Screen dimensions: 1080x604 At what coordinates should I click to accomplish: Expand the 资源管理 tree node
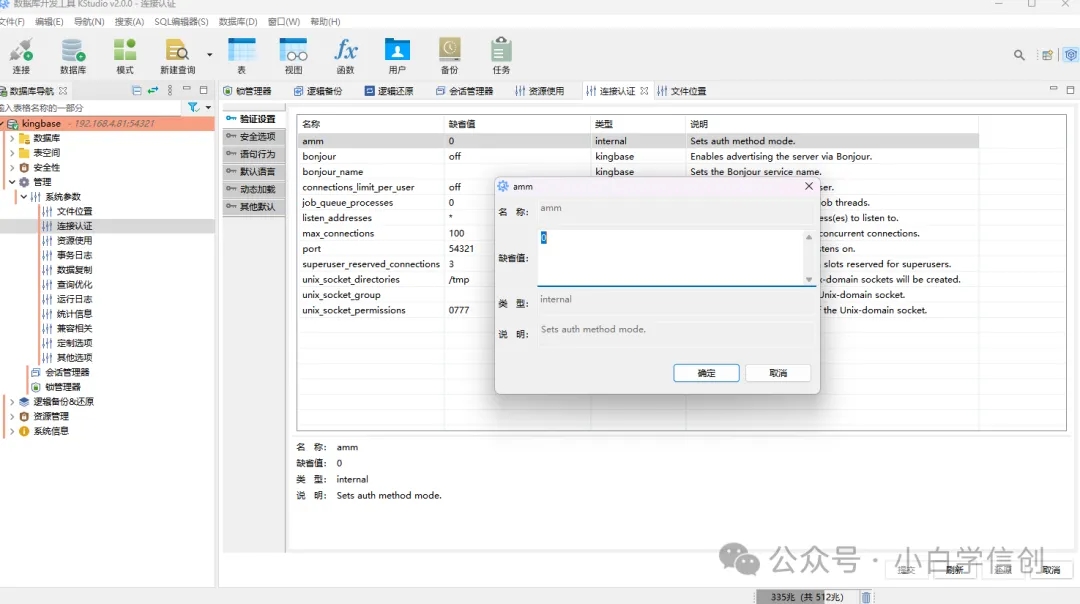coord(12,416)
